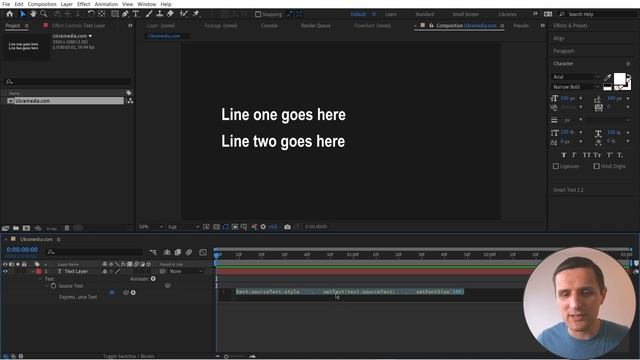Open the Window menu
Image resolution: width=640 pixels, height=360 pixels.
click(x=147, y=4)
